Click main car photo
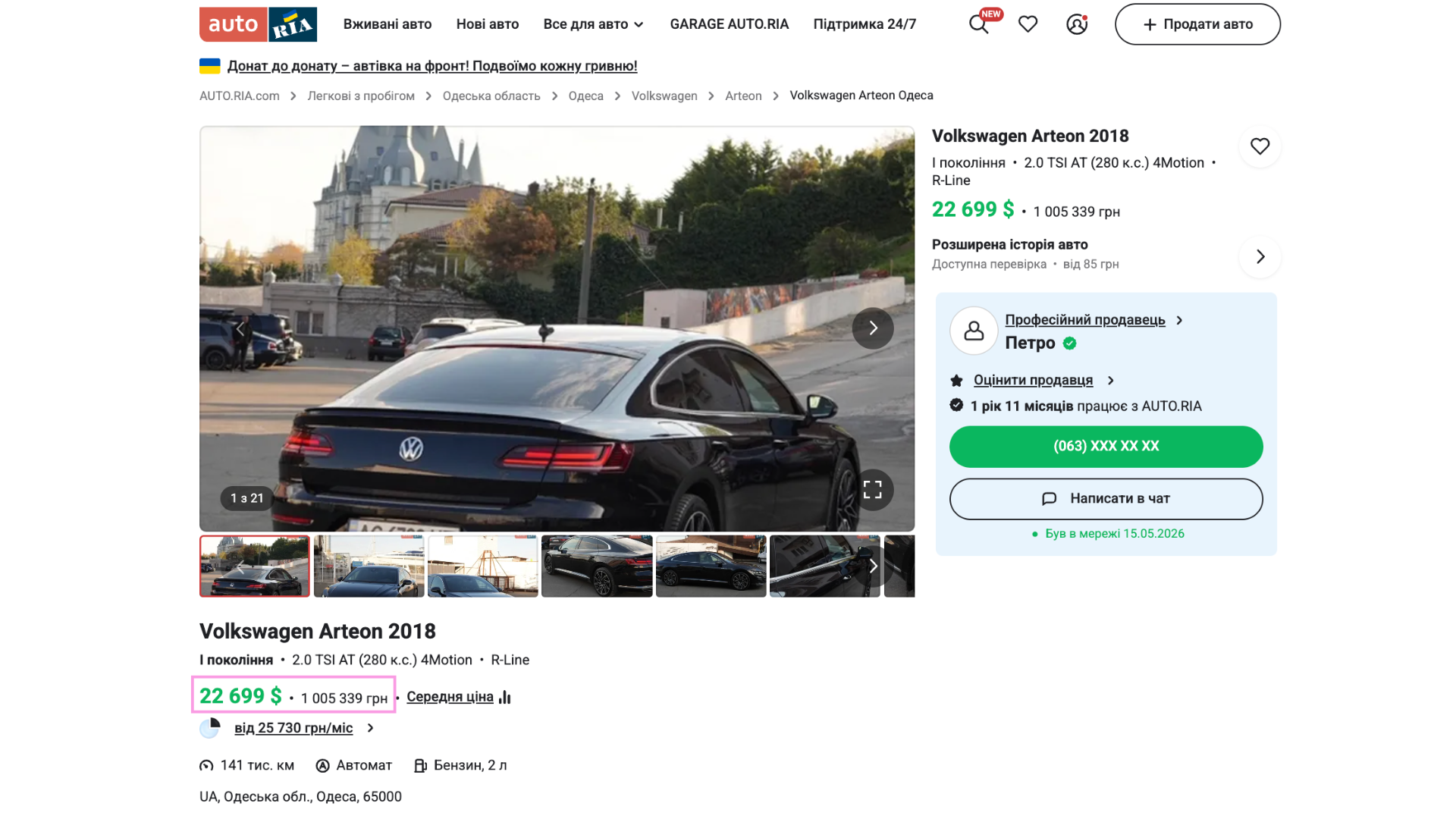Screen dimensions: 1456x819 coord(557,328)
